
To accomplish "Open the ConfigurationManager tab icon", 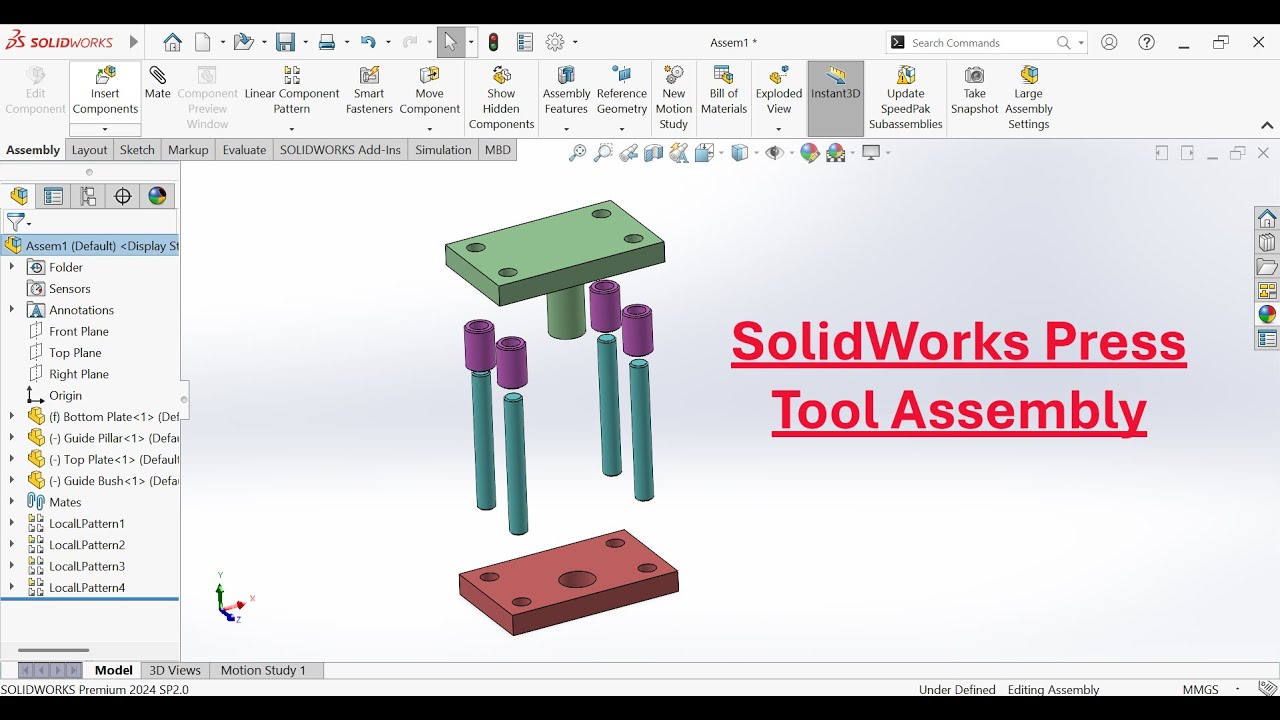I will (88, 196).
